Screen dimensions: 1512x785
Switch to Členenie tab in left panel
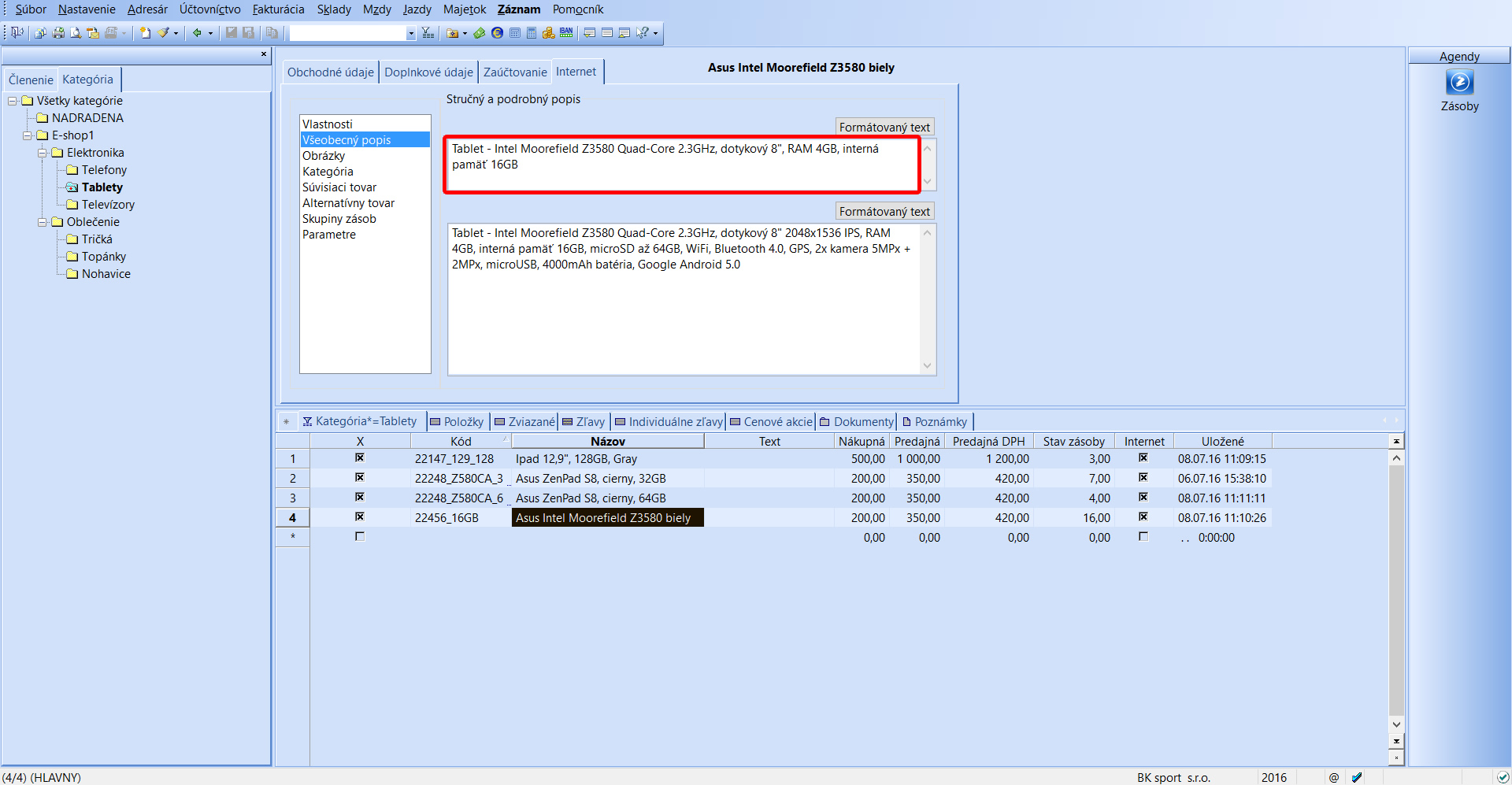31,80
